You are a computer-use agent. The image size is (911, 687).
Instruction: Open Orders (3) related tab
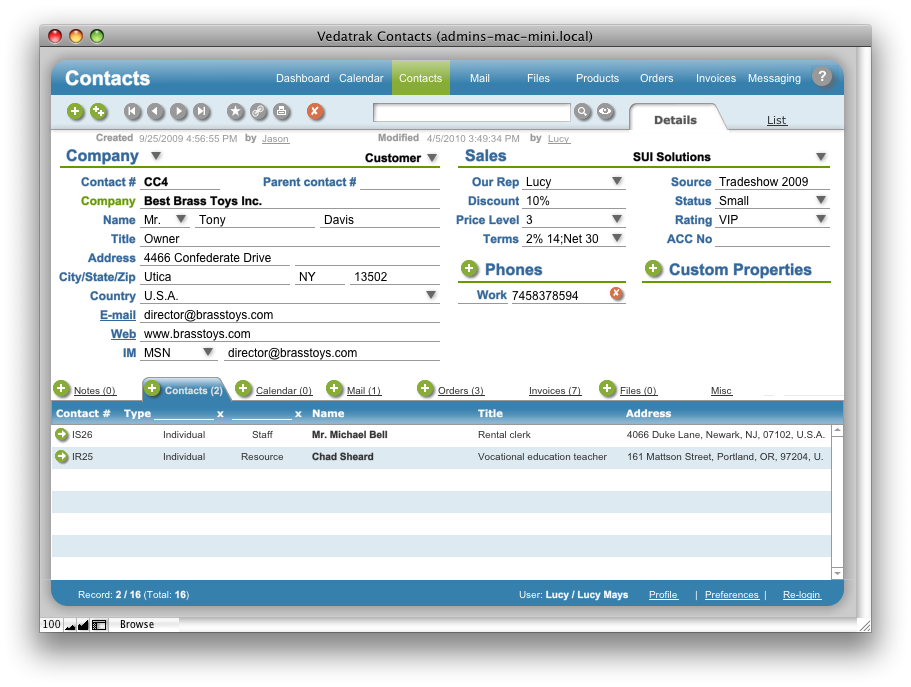point(461,391)
